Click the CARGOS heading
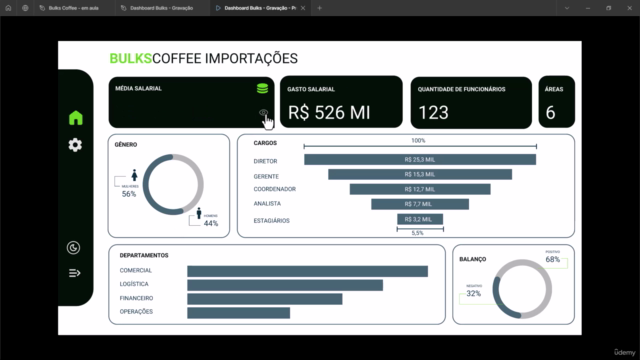Screen dimensions: 640x360 click(x=265, y=143)
